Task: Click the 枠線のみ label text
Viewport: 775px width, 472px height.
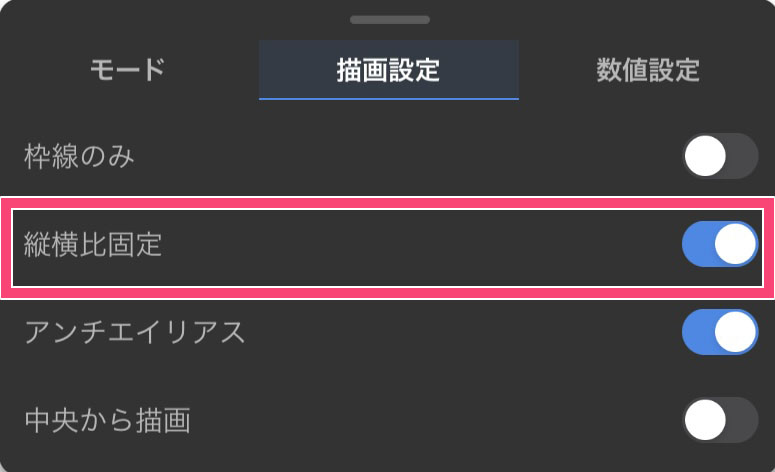Action: pyautogui.click(x=79, y=157)
